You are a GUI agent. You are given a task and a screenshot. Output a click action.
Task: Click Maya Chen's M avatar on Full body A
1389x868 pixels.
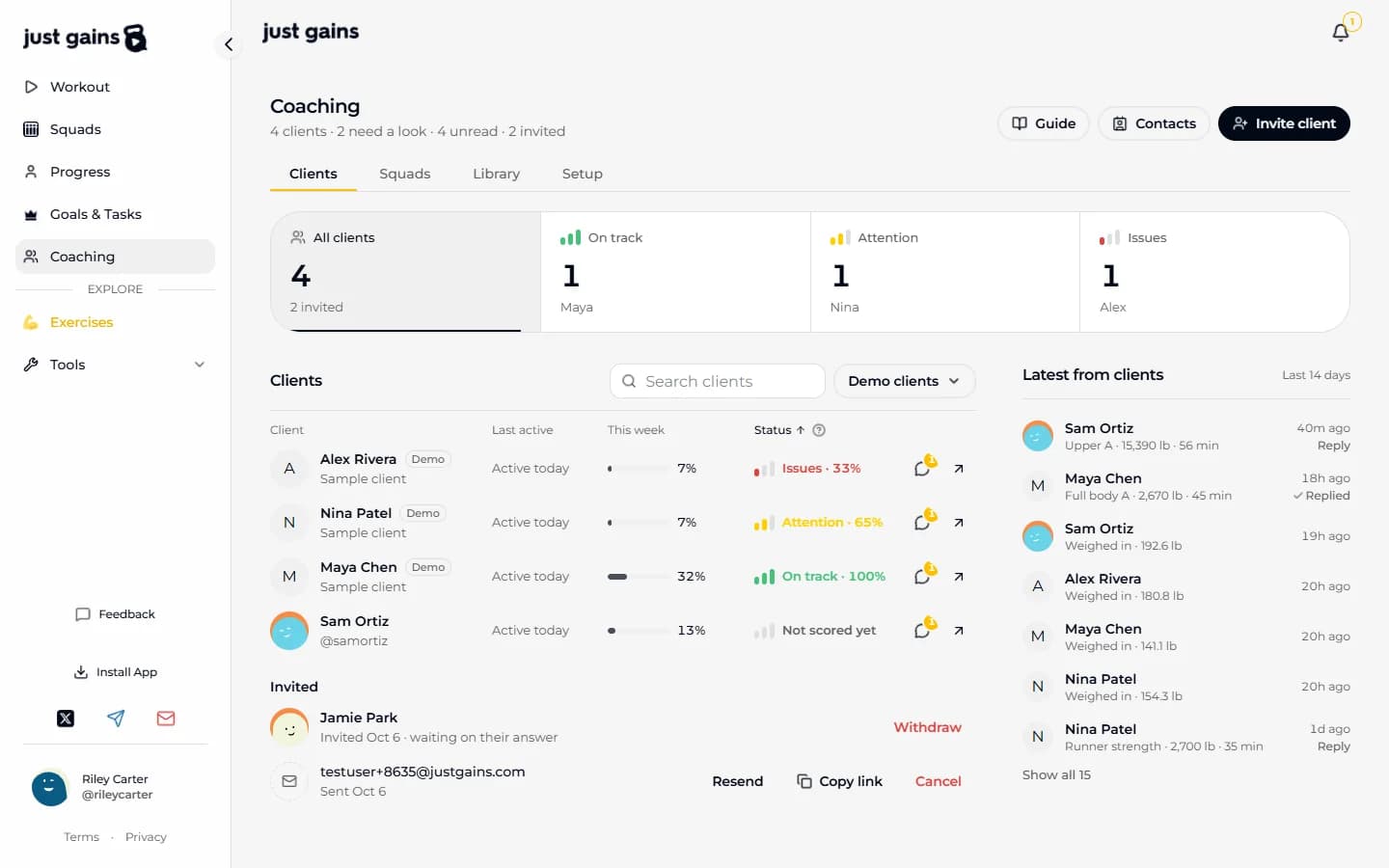point(1038,486)
